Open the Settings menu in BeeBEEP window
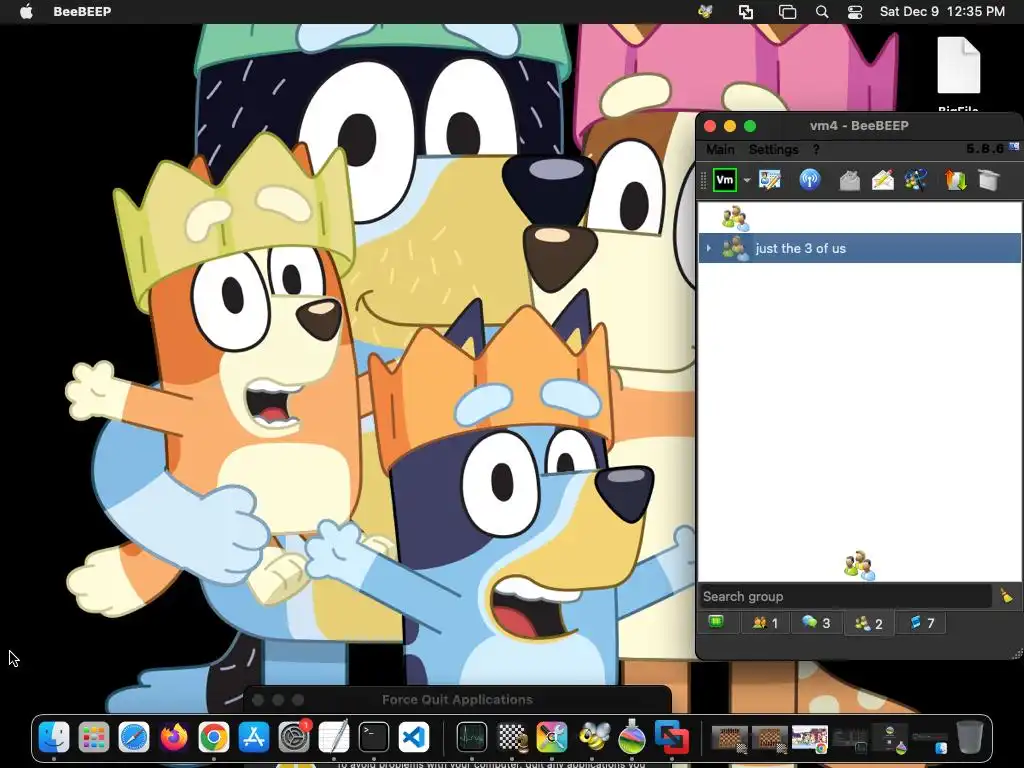This screenshot has height=768, width=1024. [773, 150]
